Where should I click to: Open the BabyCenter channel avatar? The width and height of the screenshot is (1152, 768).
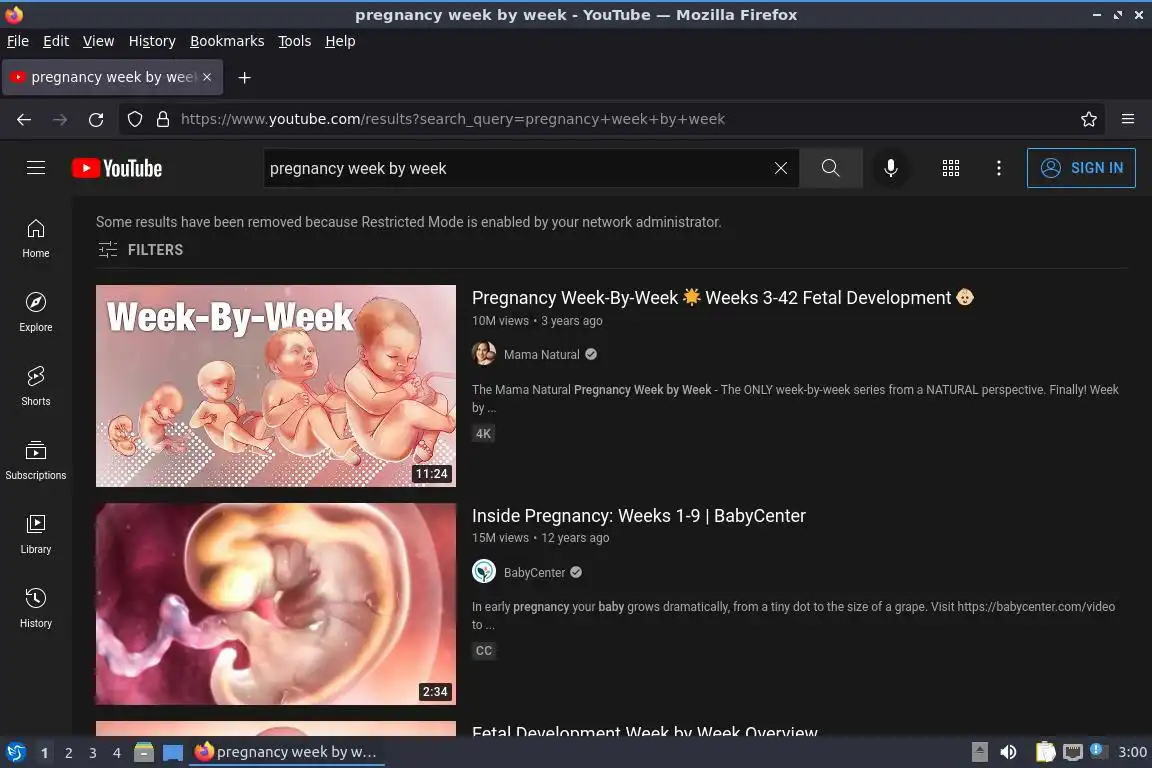click(x=483, y=571)
